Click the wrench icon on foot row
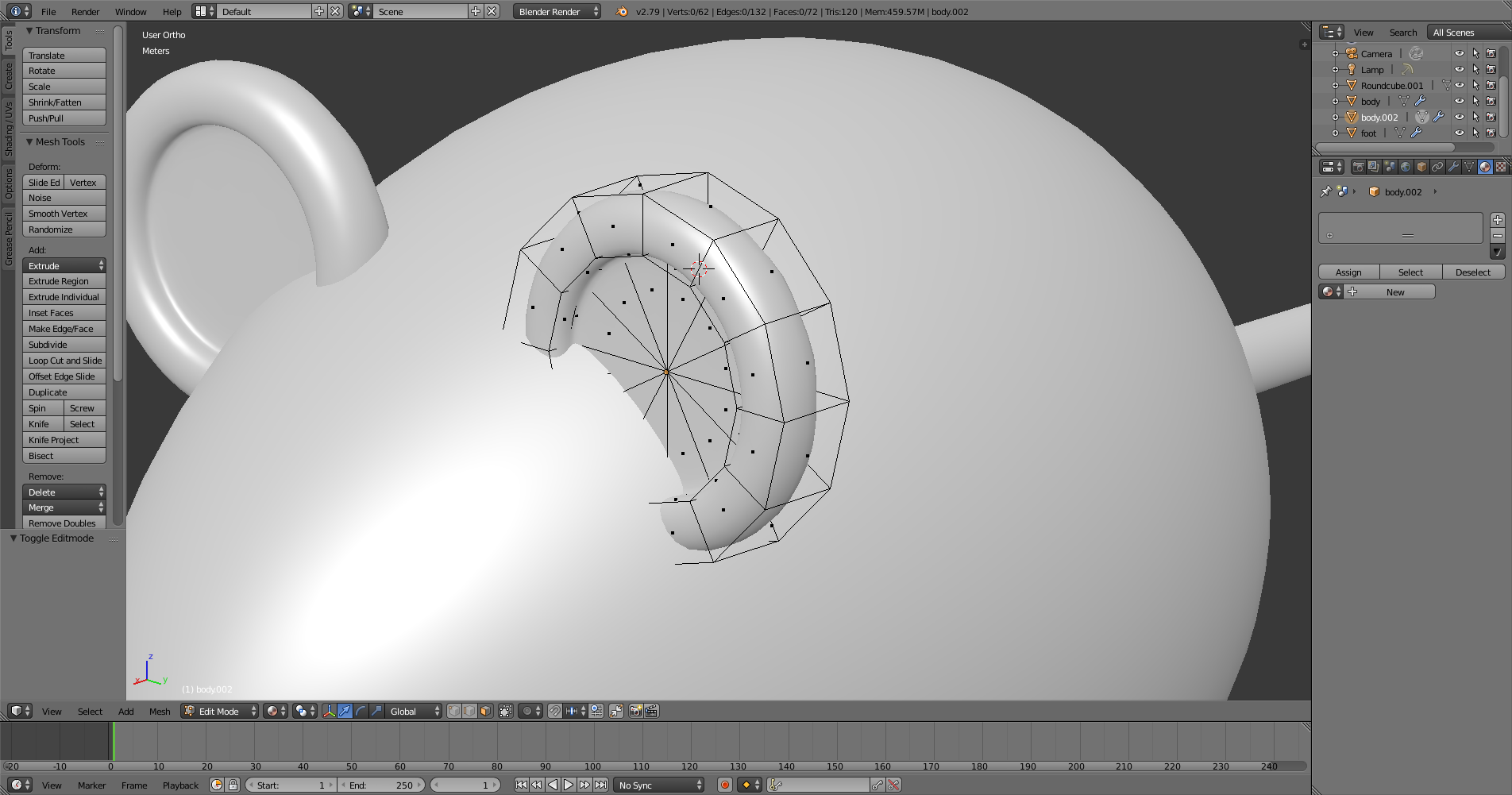 [x=1416, y=133]
